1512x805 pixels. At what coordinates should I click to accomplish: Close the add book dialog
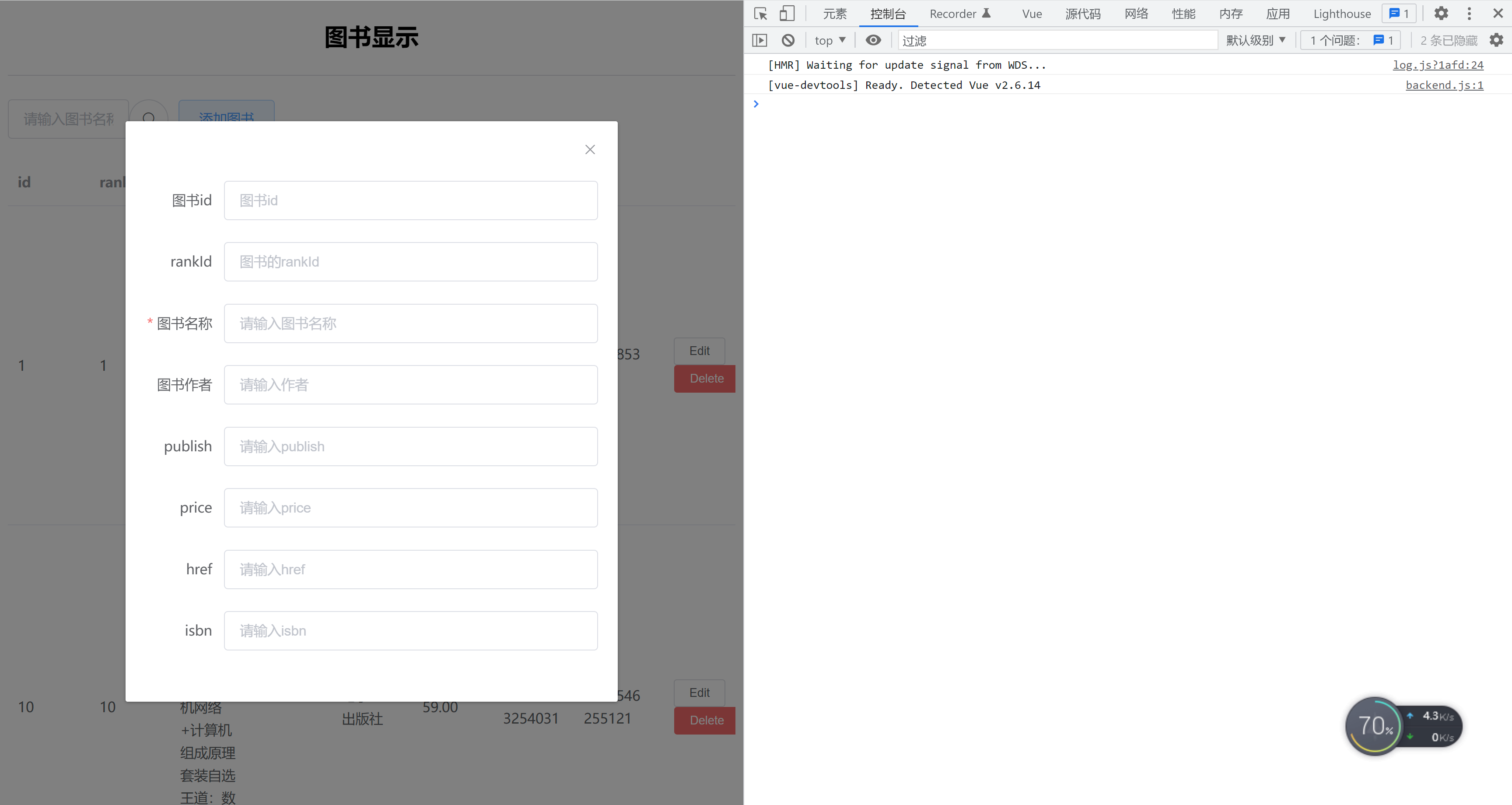[590, 150]
